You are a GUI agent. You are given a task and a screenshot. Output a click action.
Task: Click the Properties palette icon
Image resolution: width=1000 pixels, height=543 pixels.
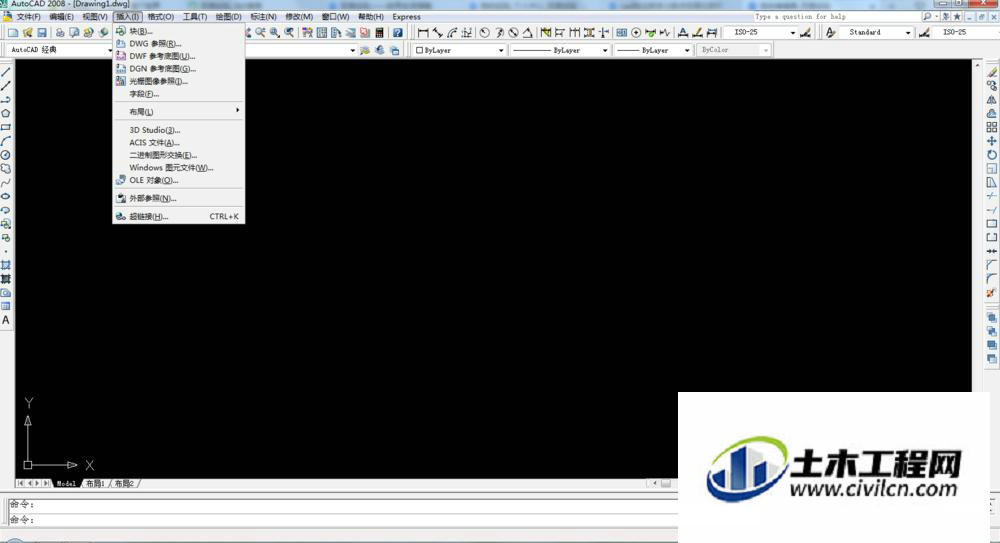(307, 32)
